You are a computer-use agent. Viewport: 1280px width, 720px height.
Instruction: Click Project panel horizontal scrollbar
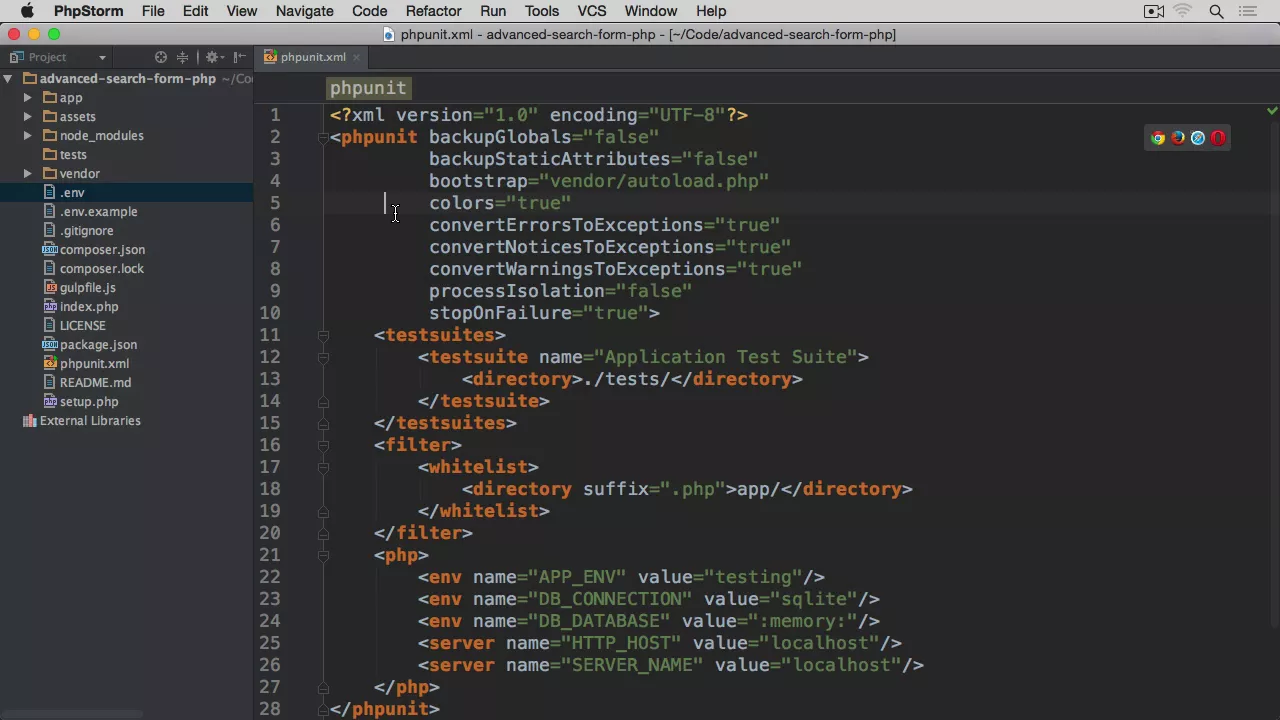tap(72, 715)
